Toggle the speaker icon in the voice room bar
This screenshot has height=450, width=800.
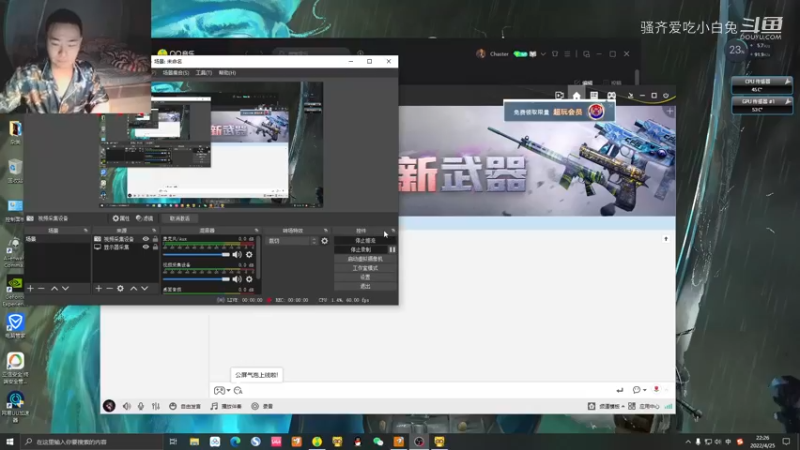tap(127, 406)
